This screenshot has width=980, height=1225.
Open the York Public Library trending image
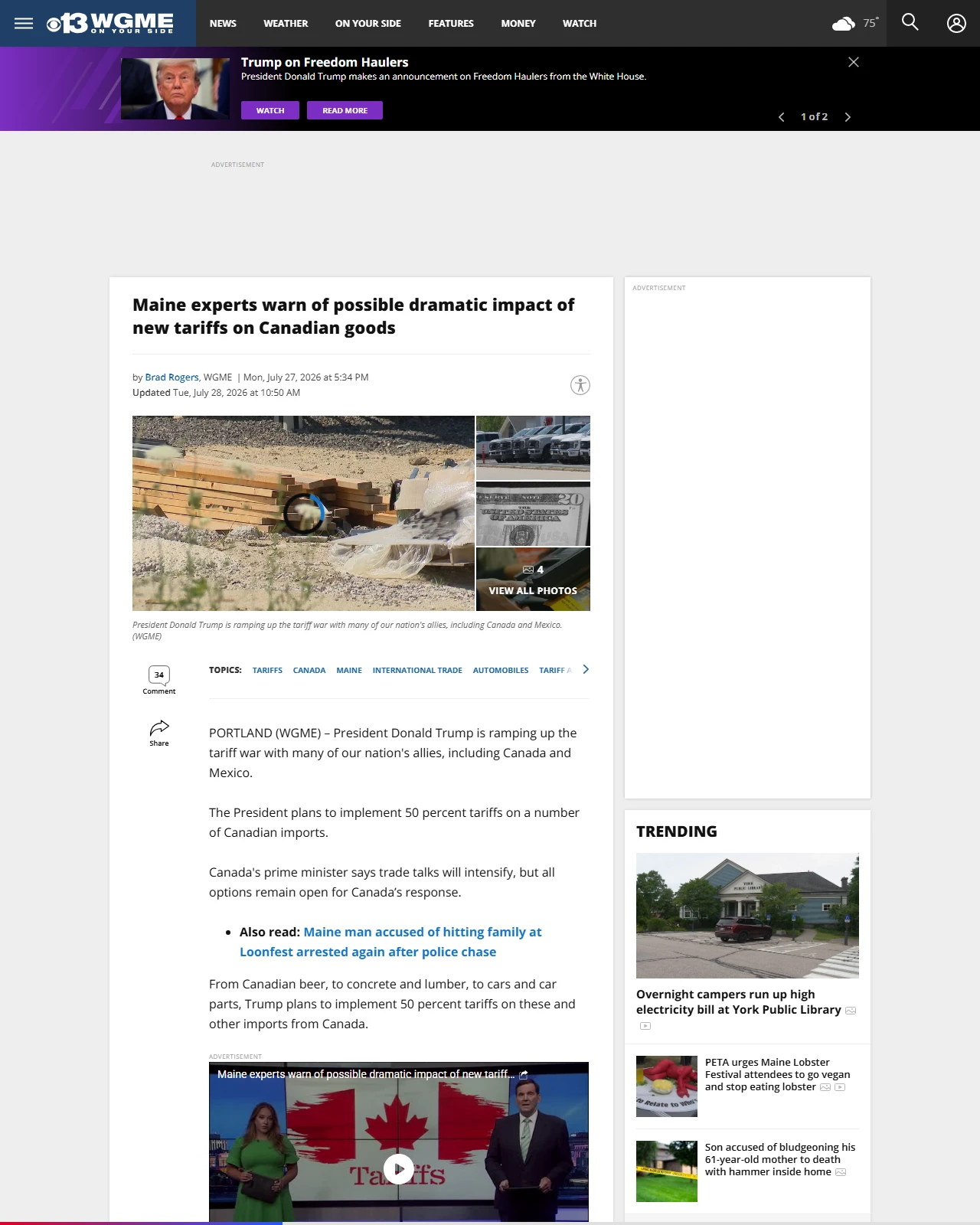click(747, 916)
